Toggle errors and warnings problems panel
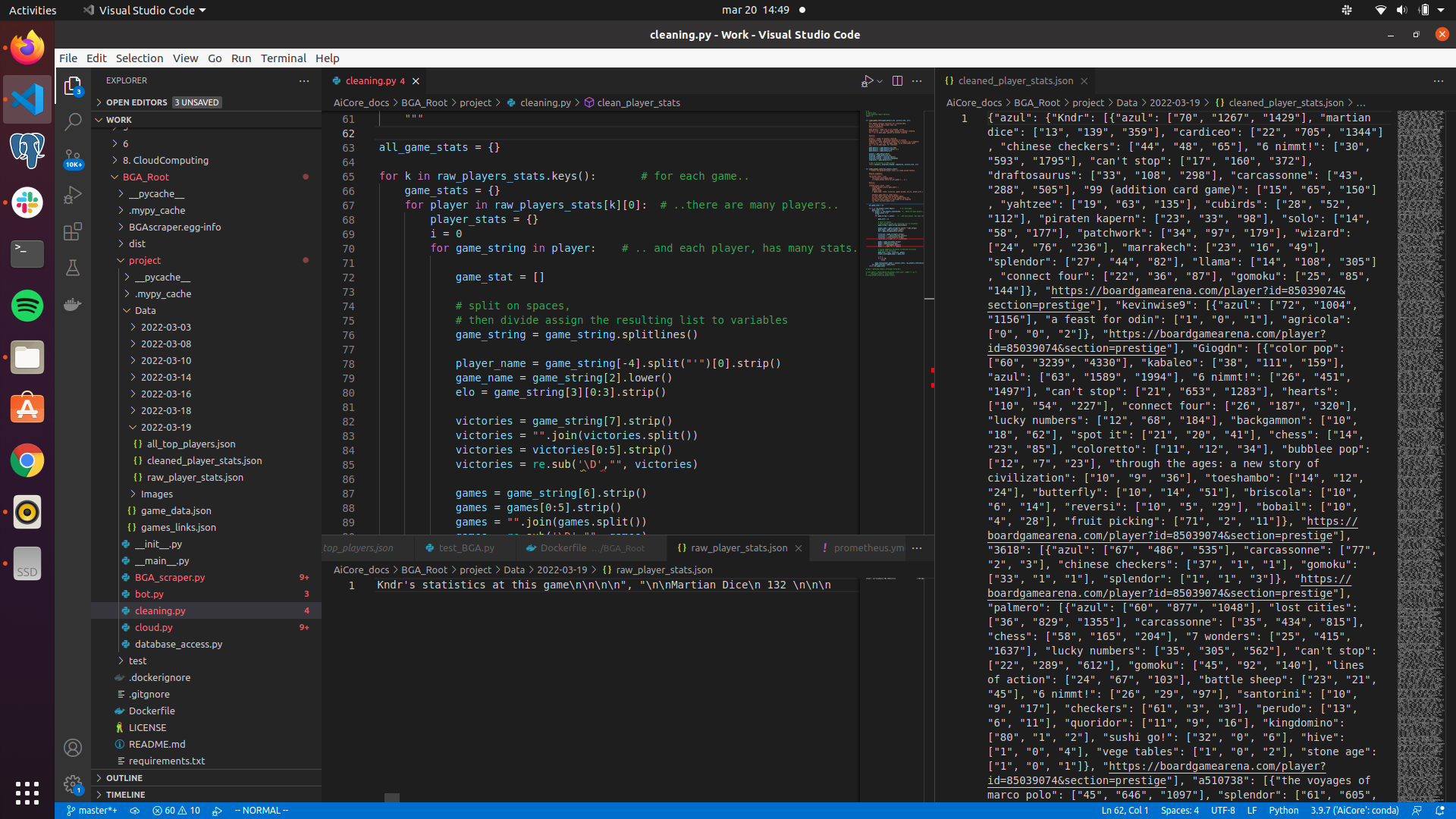The width and height of the screenshot is (1456, 819). [x=176, y=810]
